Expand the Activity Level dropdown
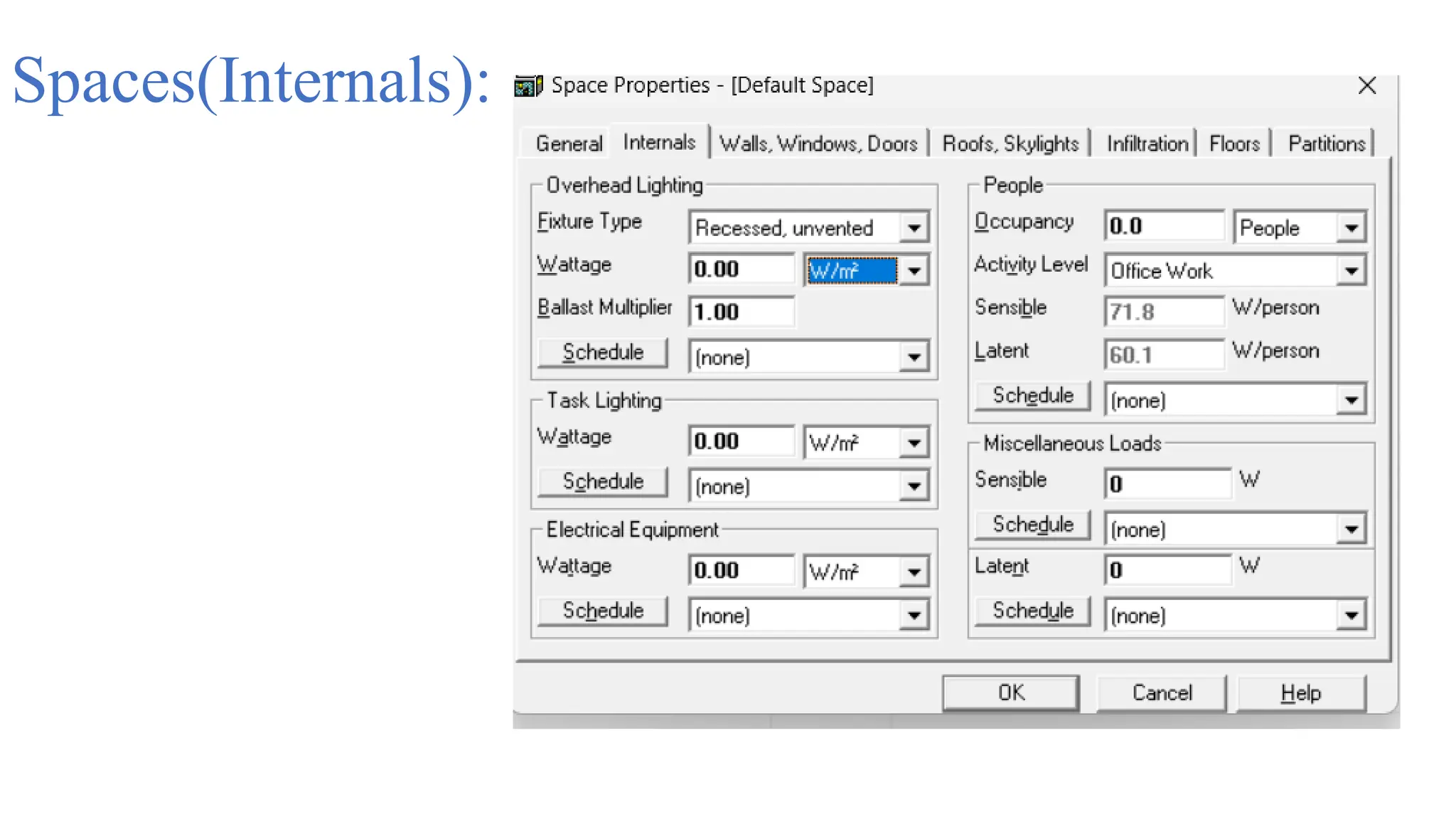Screen dimensions: 1456x819 pos(1351,271)
